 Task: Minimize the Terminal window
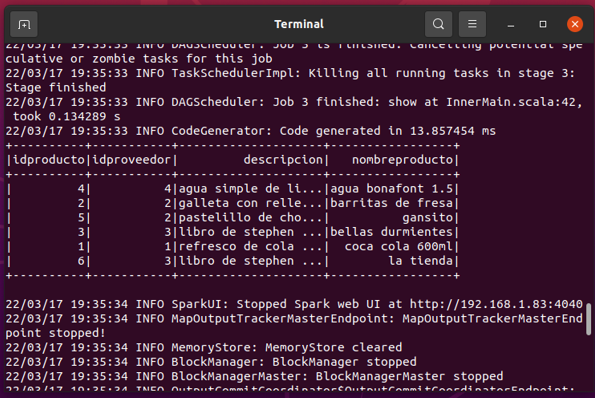pyautogui.click(x=510, y=24)
